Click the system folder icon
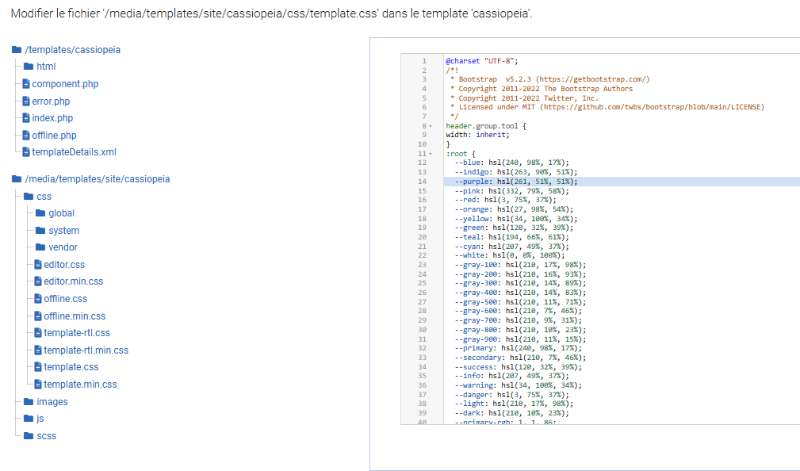This screenshot has height=471, width=800. click(x=40, y=231)
